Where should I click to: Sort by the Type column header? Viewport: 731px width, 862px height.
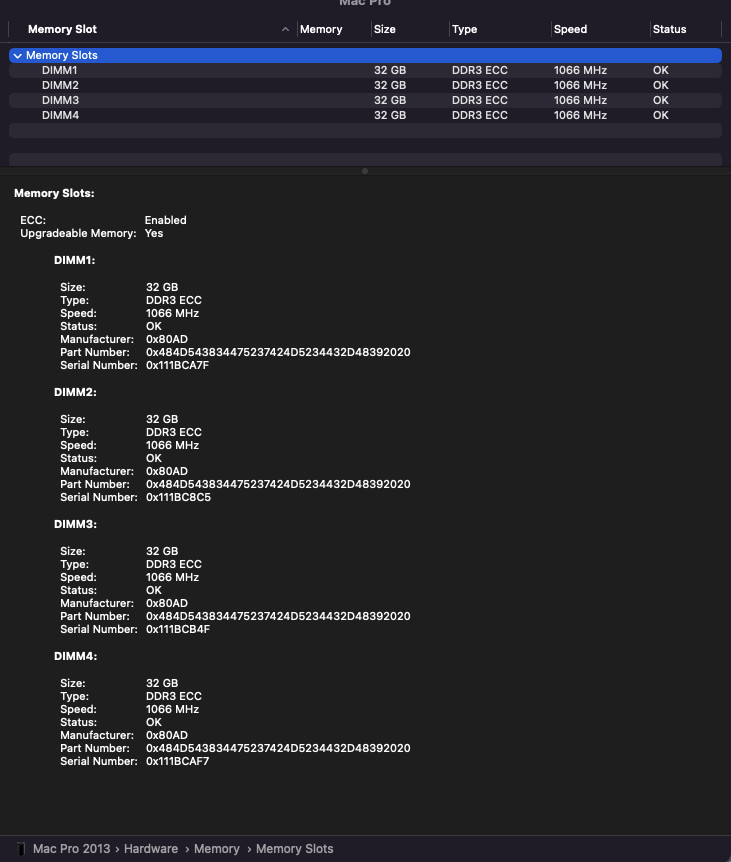pos(464,30)
